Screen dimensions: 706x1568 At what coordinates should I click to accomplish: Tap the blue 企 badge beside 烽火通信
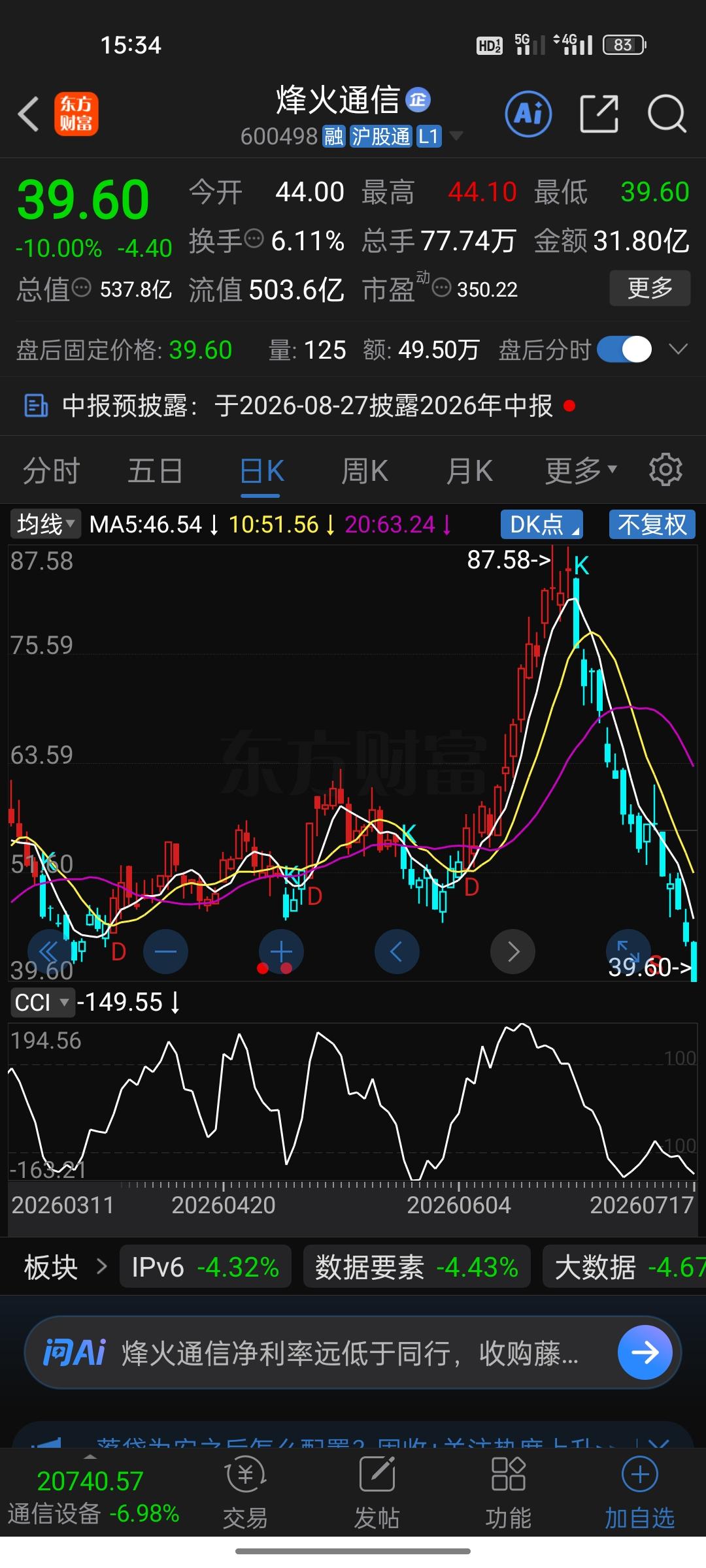pyautogui.click(x=418, y=99)
